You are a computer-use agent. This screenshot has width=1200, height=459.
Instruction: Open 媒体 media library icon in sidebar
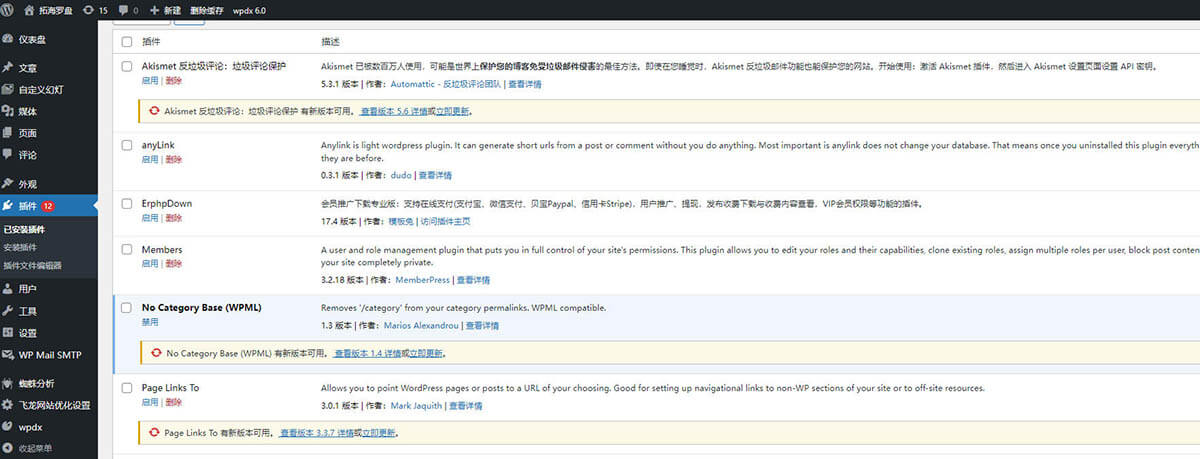tap(8, 111)
